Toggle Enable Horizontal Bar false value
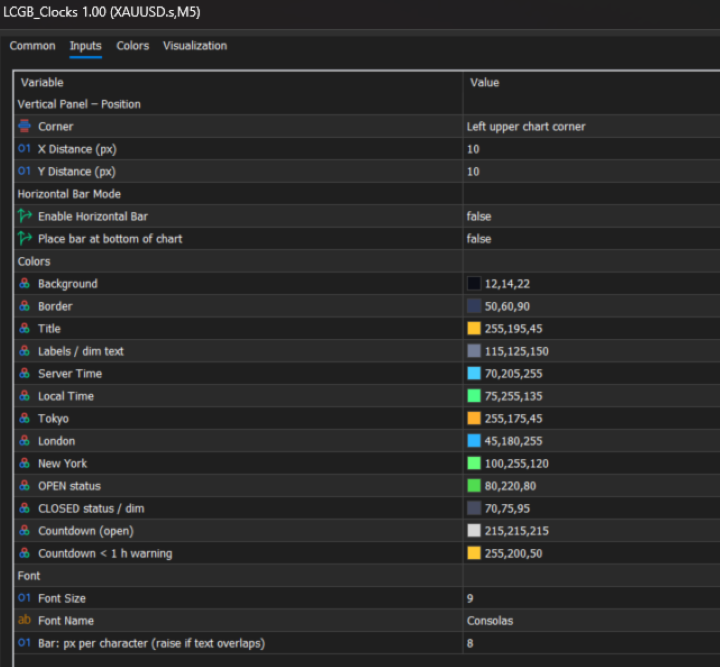 tap(479, 216)
